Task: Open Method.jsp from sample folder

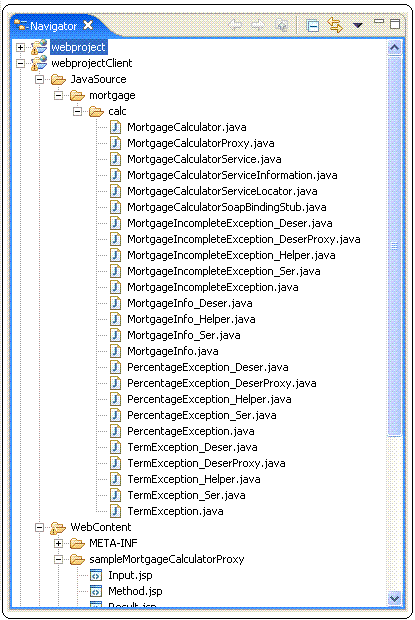Action: 135,592
